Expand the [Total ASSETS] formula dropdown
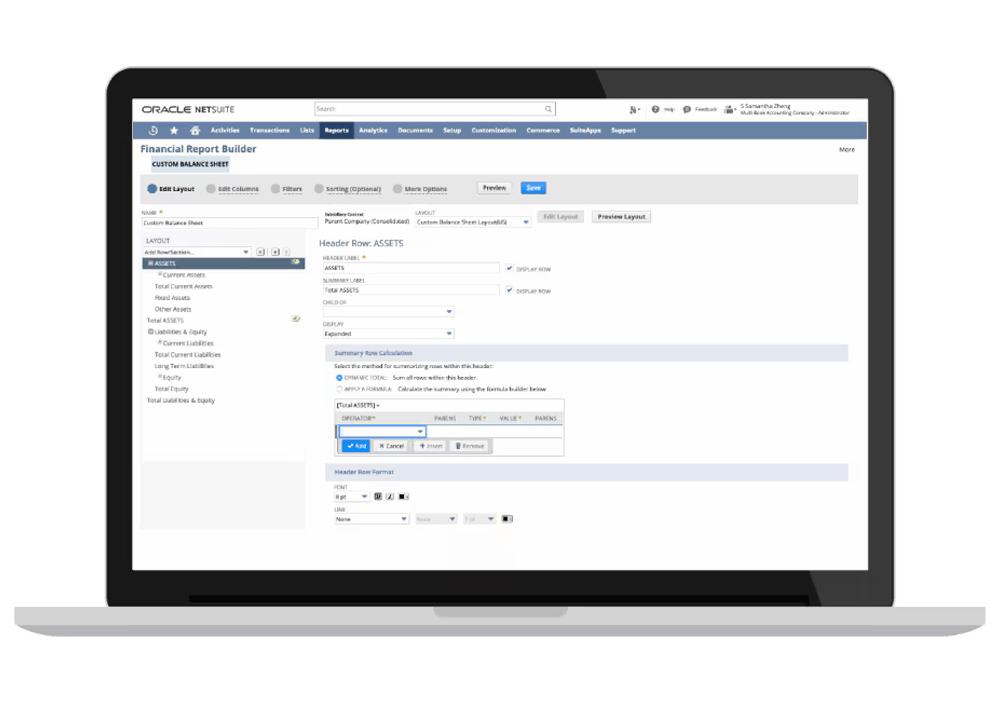This screenshot has width=1000, height=727. pos(378,405)
